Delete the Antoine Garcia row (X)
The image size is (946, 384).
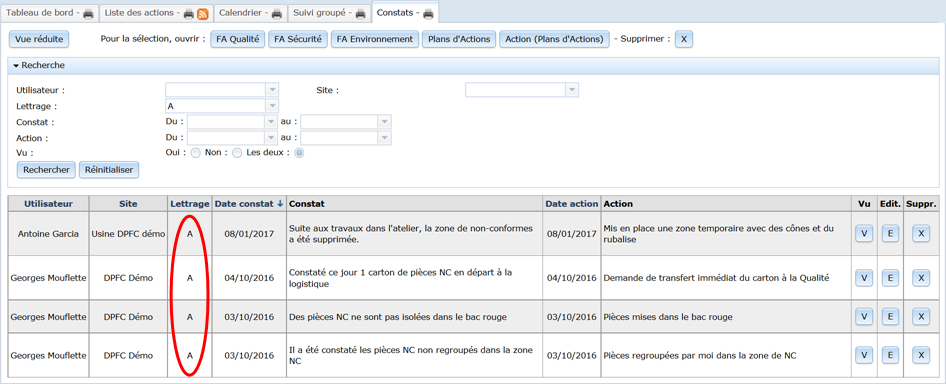(921, 234)
